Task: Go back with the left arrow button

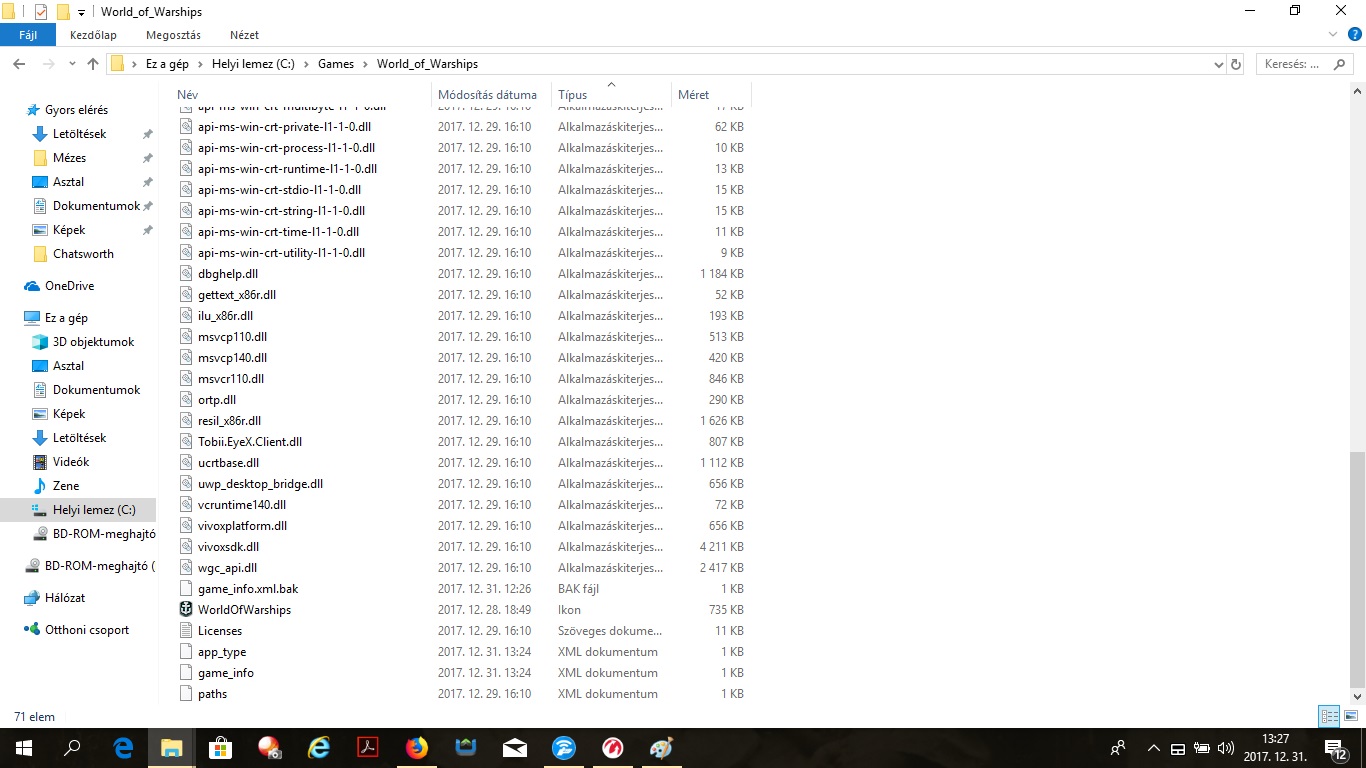Action: tap(19, 64)
